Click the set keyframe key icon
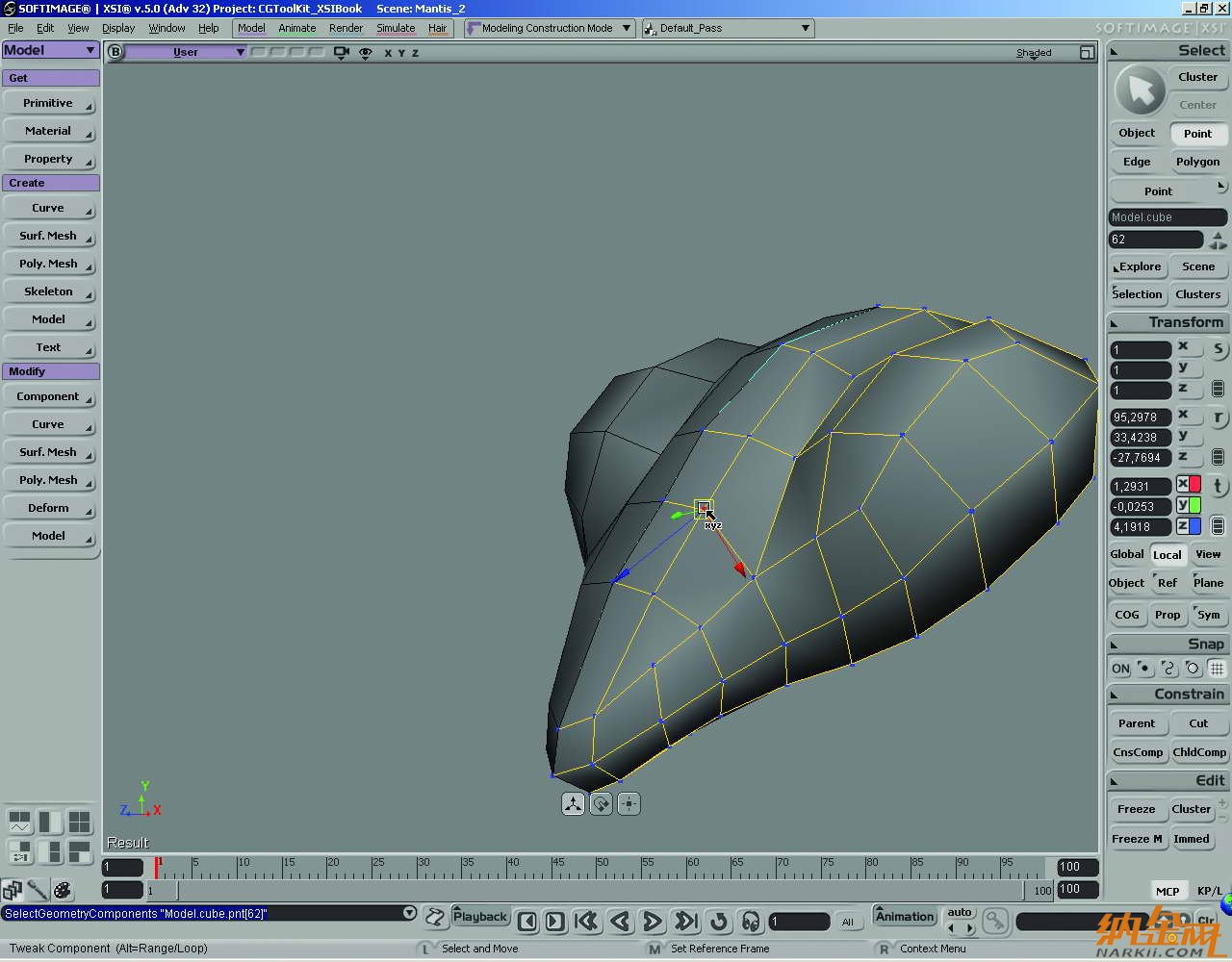Viewport: 1232px width, 962px height. click(x=994, y=921)
